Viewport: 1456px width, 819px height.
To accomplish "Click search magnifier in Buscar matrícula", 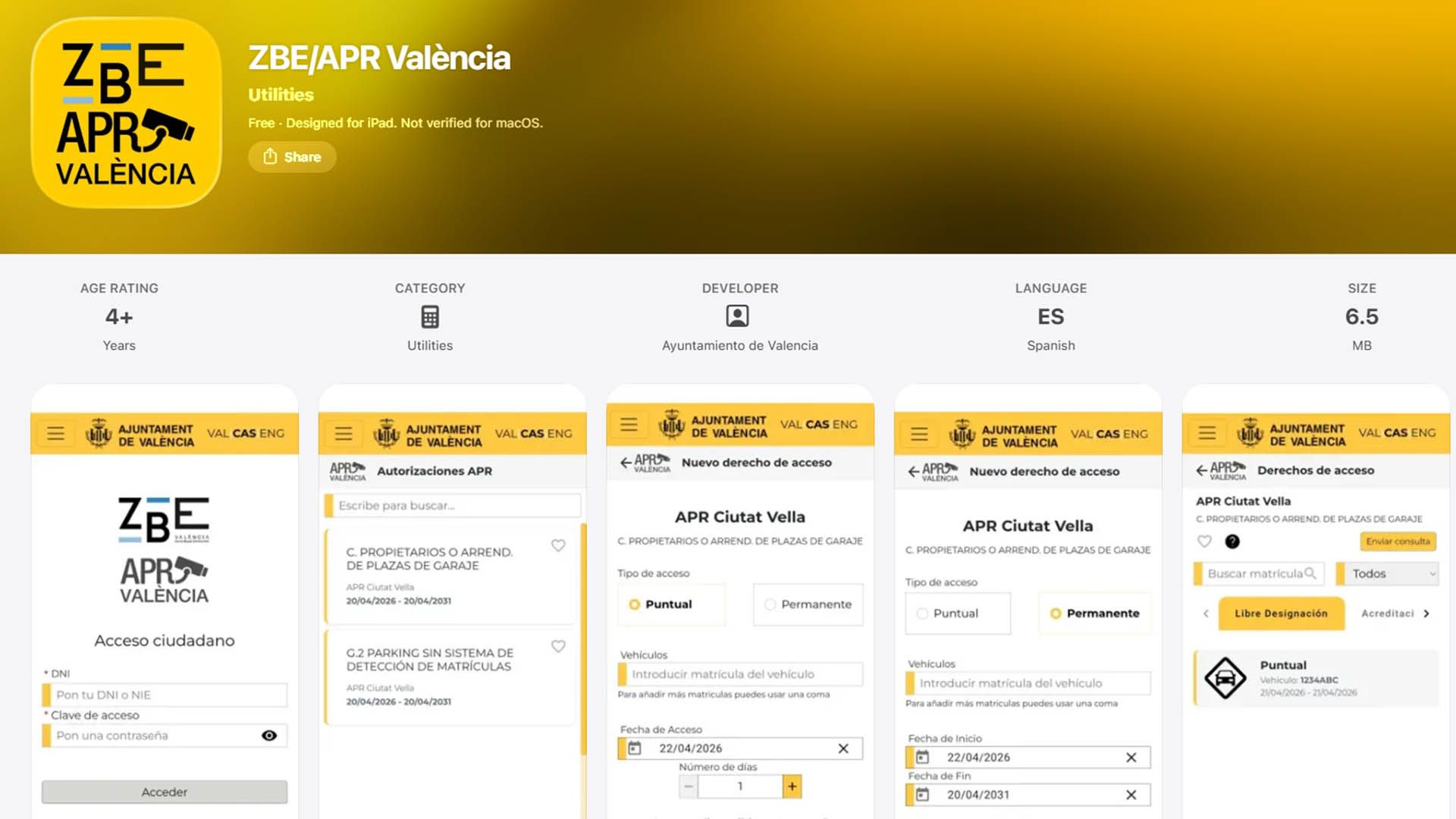I will pyautogui.click(x=1310, y=573).
